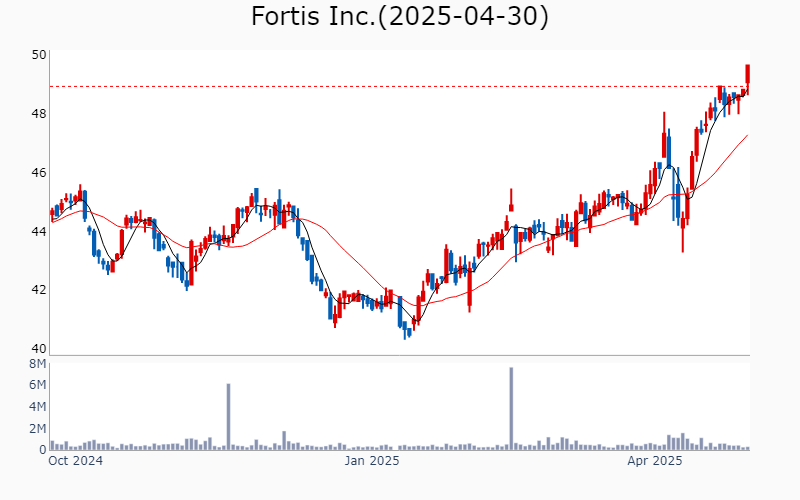Image resolution: width=800 pixels, height=500 pixels.
Task: Click the Apr 2025 date label
Action: click(655, 461)
